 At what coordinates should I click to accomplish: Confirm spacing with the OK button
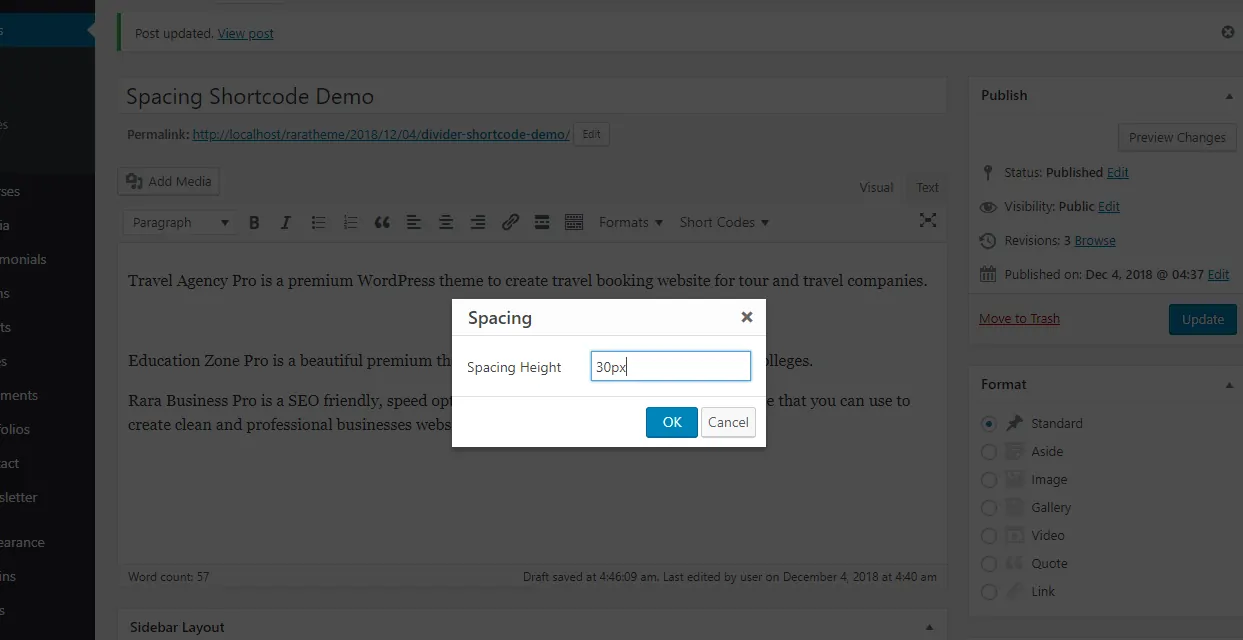click(x=672, y=422)
